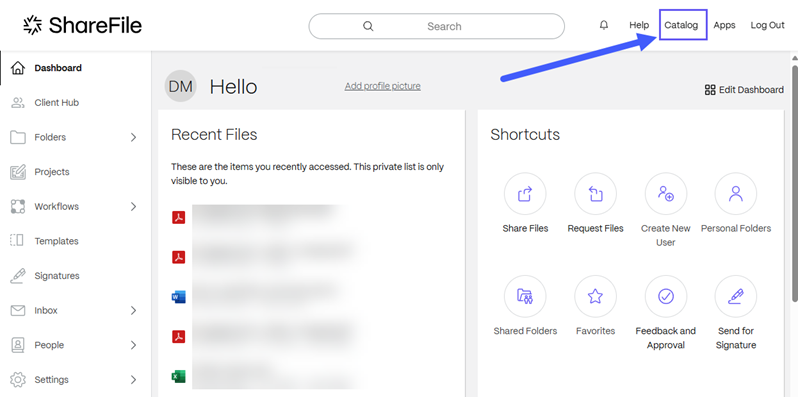Click inside the Search field

[437, 26]
